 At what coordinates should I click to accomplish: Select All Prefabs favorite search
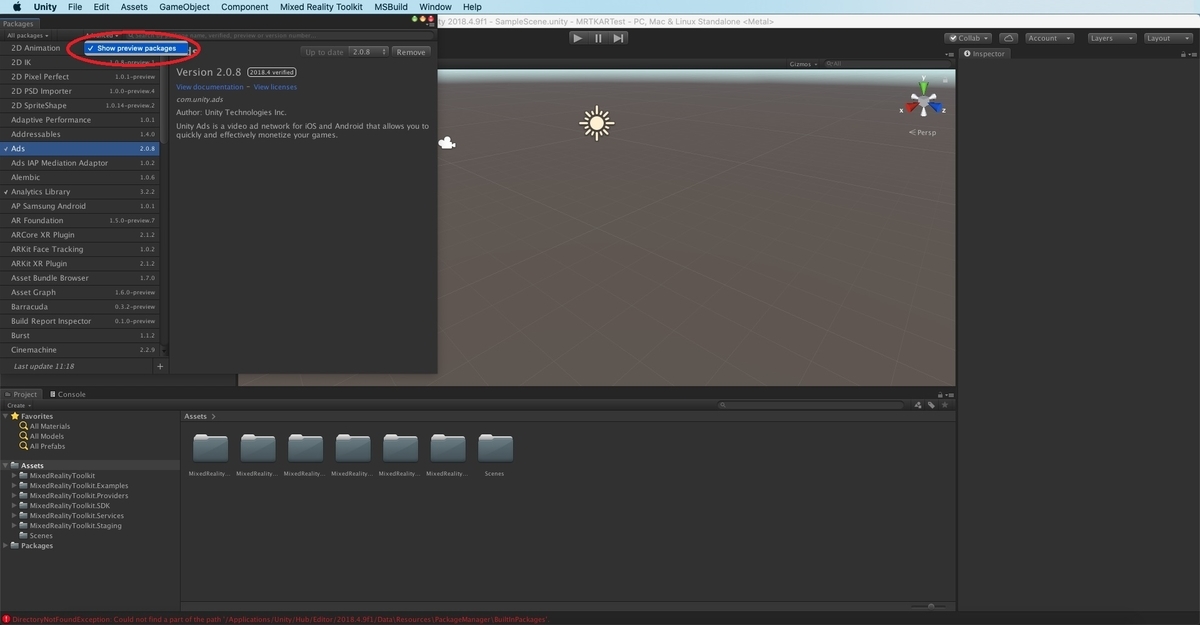click(x=48, y=446)
